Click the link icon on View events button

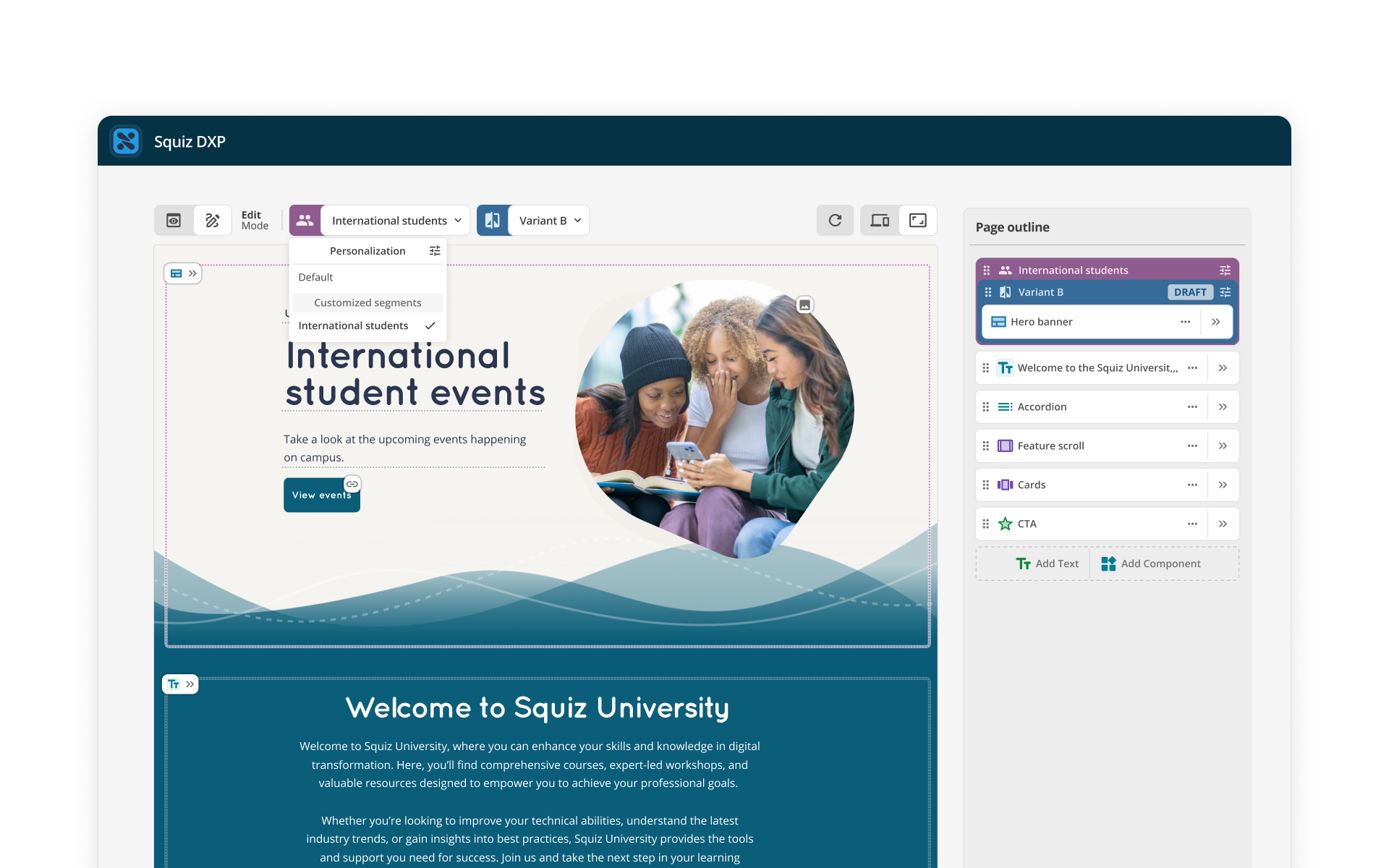[x=352, y=484]
